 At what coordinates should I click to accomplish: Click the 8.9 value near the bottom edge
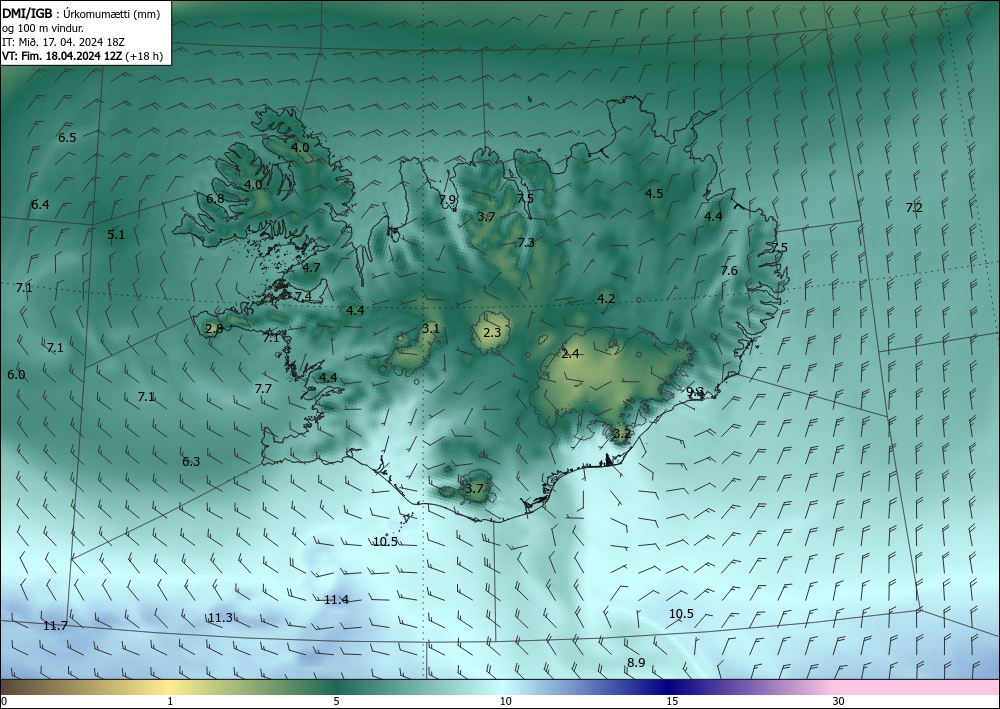tap(636, 663)
